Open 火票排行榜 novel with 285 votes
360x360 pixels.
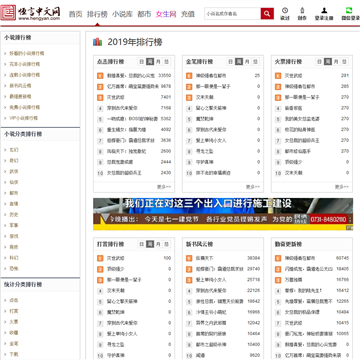pos(300,86)
